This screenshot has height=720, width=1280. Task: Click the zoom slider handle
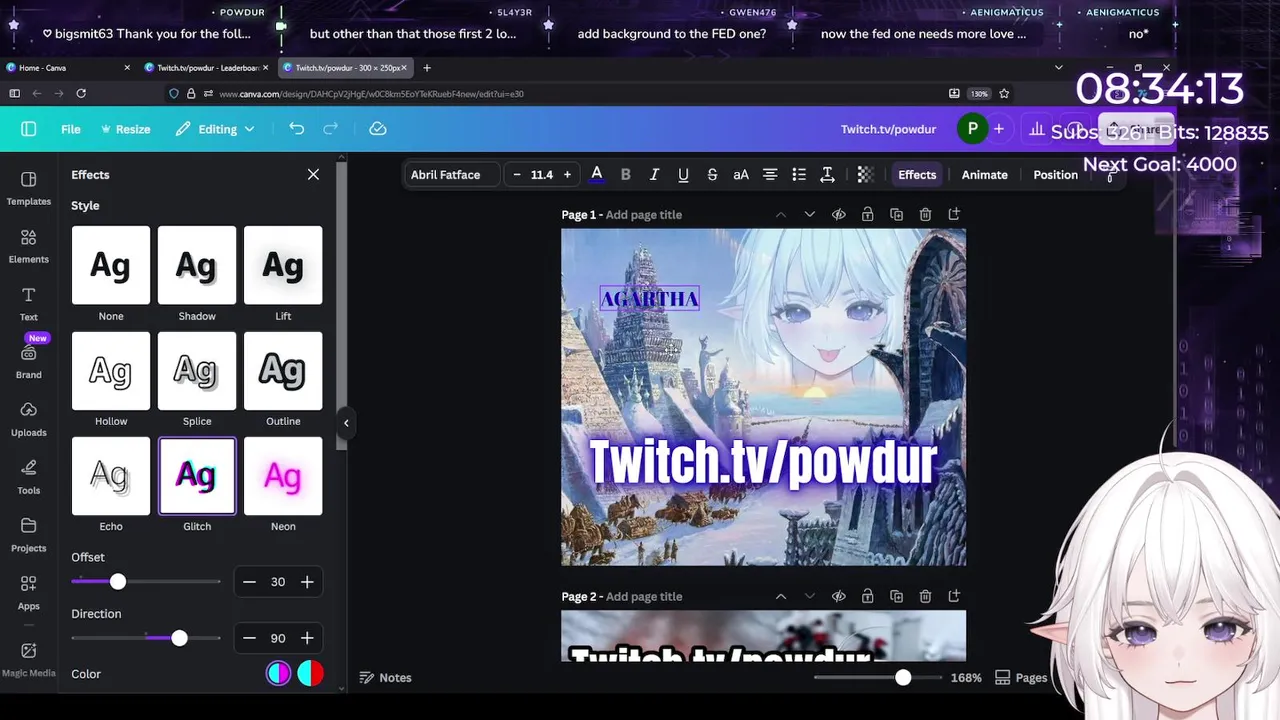tap(903, 677)
